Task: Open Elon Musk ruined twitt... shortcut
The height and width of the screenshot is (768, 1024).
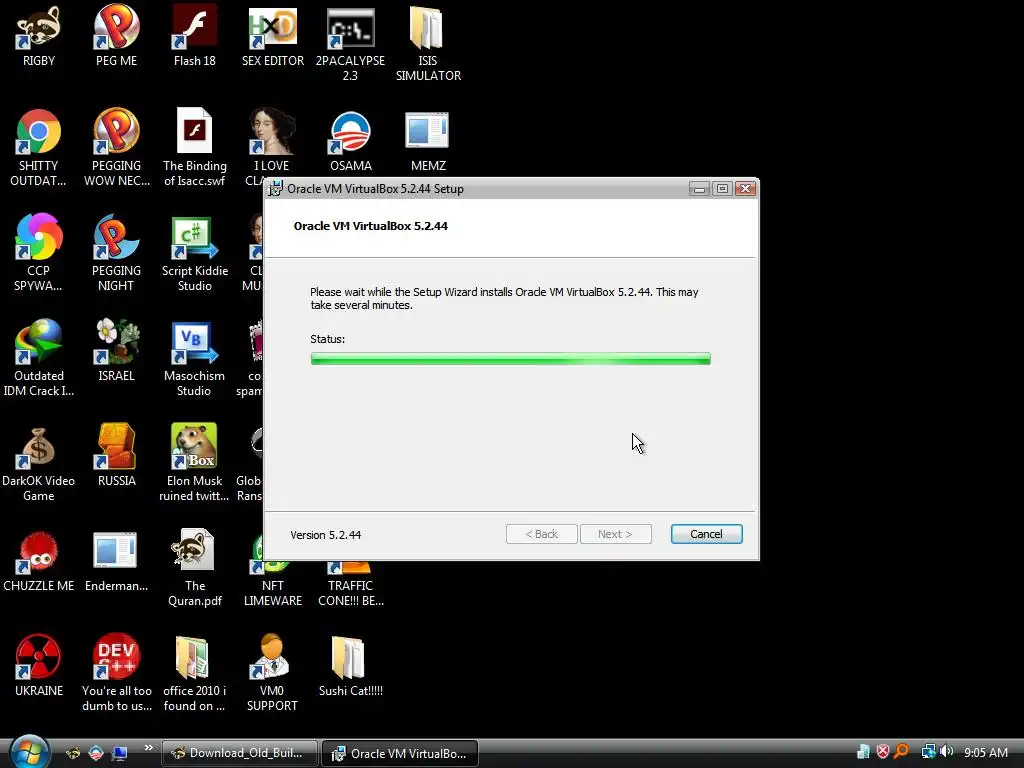Action: [195, 463]
